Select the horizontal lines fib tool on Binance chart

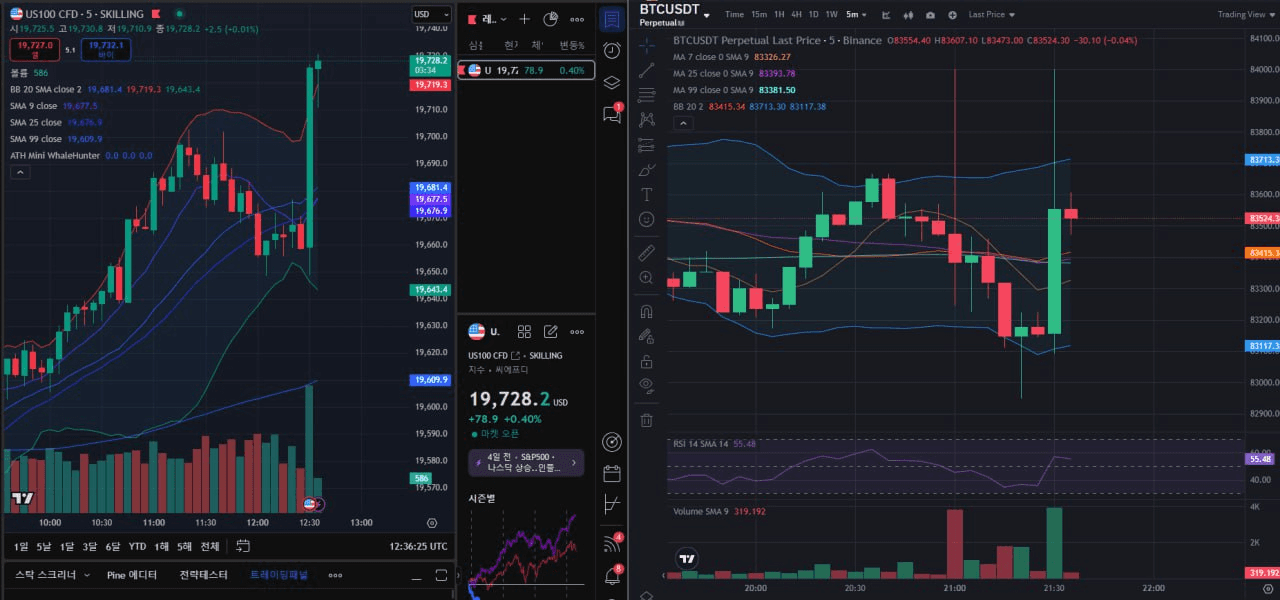(x=646, y=94)
